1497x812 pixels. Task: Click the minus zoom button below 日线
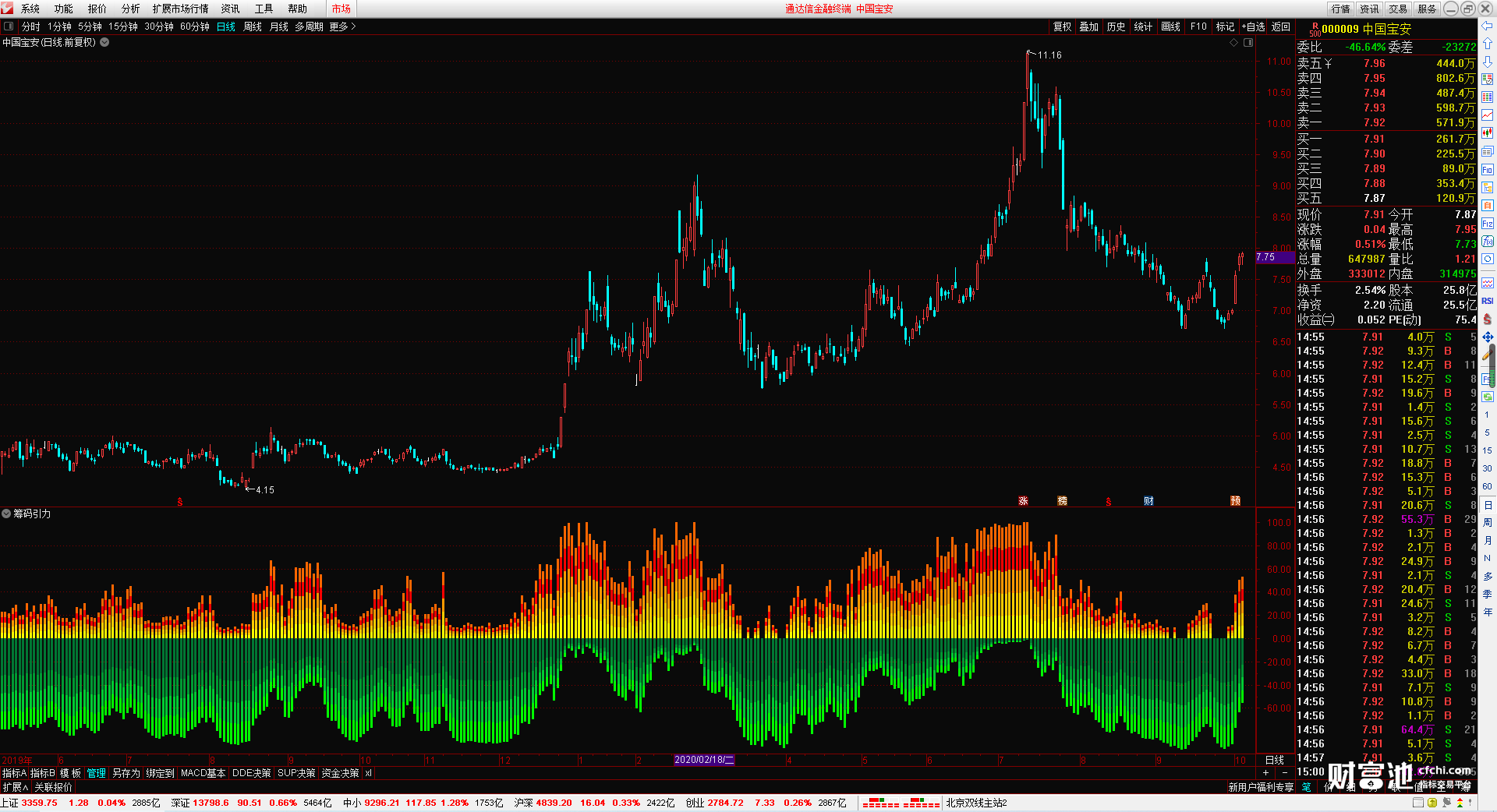click(x=1284, y=772)
